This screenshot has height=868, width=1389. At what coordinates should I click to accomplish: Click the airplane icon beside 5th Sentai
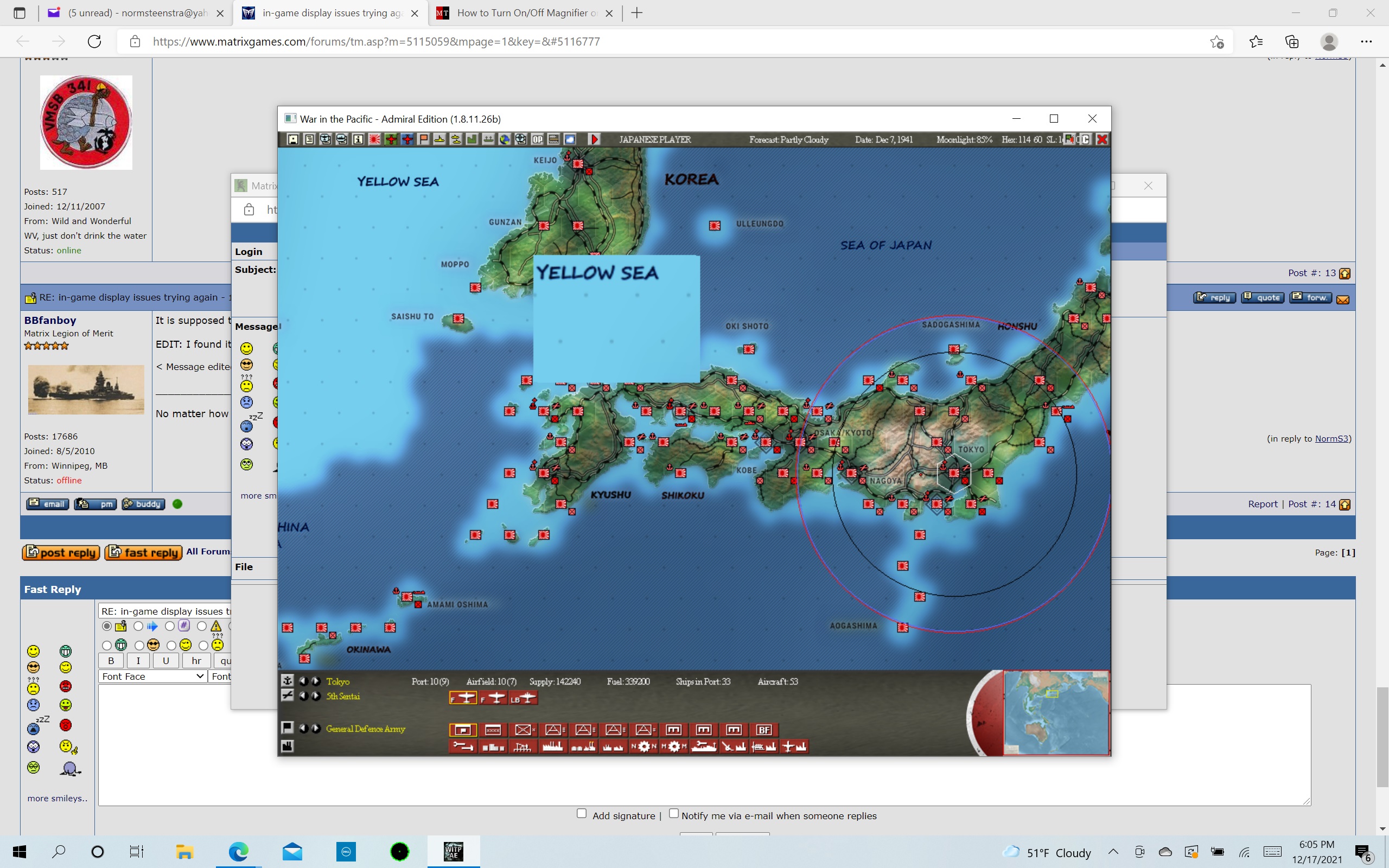click(x=288, y=695)
